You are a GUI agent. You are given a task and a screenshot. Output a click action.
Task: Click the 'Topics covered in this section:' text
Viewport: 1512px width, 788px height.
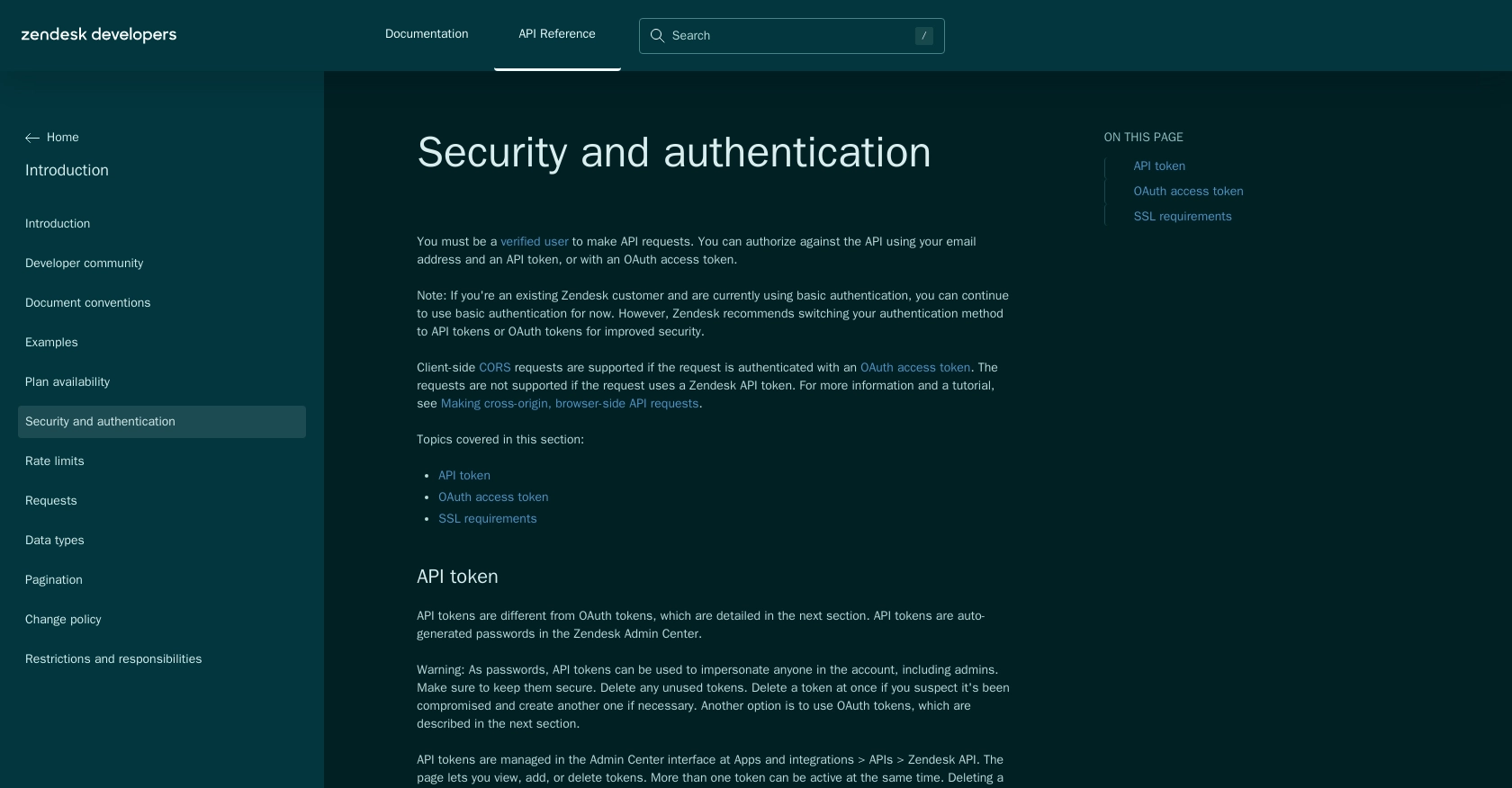pyautogui.click(x=500, y=440)
